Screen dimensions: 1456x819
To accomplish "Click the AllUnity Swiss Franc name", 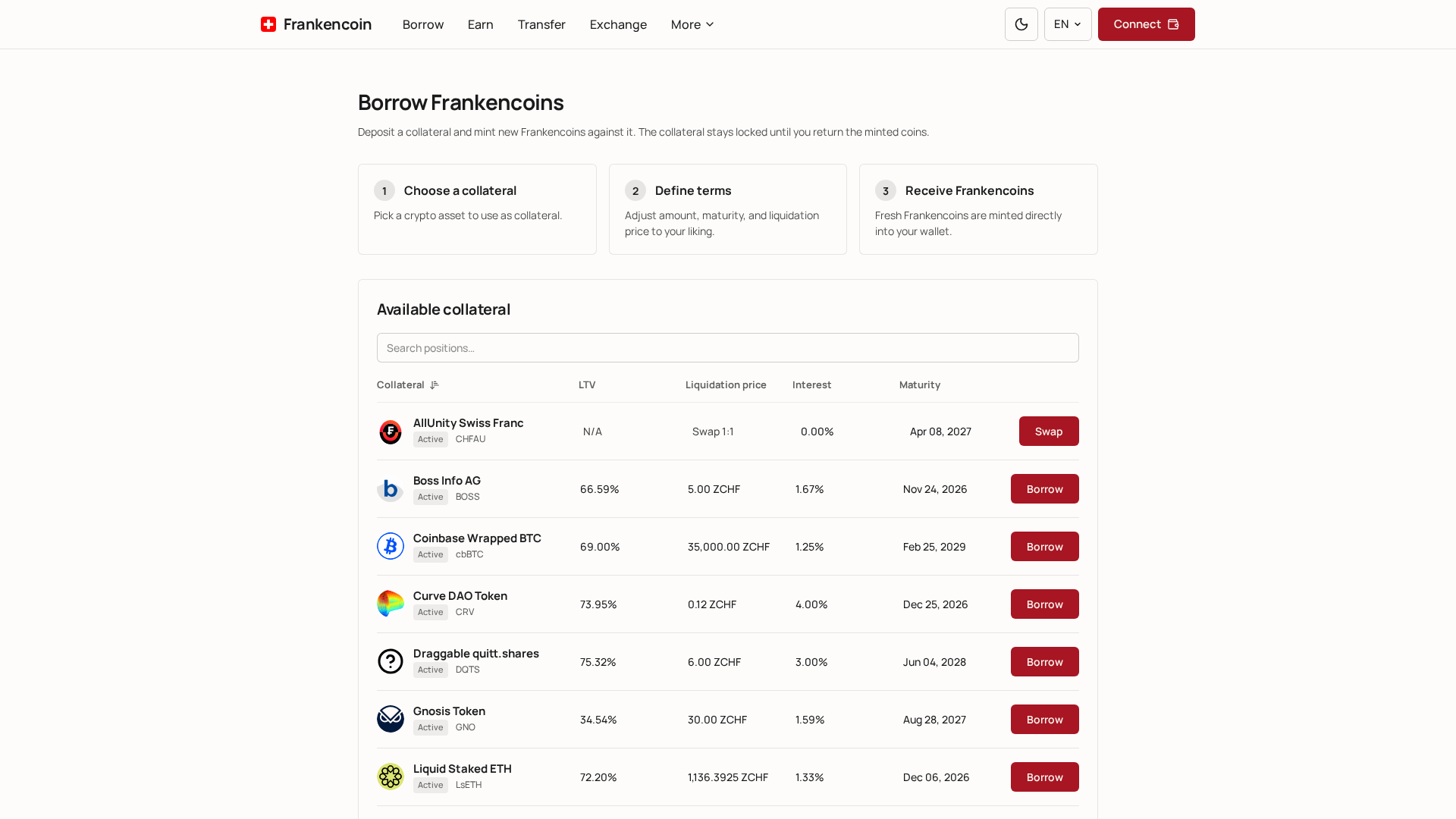I will pos(468,423).
